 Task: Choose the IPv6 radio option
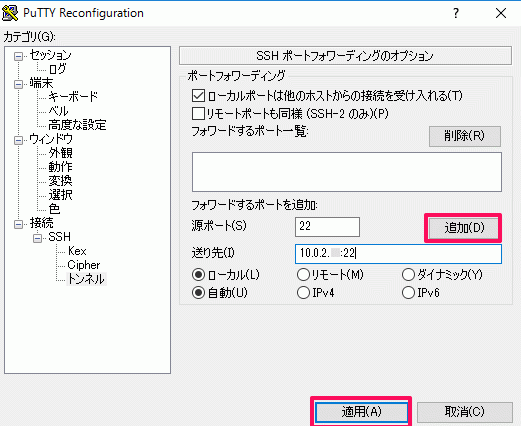tap(408, 293)
